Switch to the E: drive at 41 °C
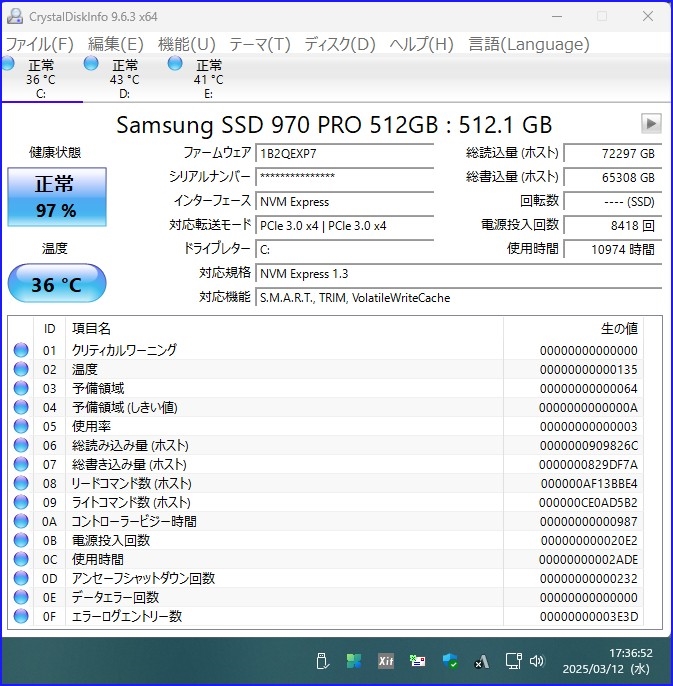This screenshot has height=686, width=673. 209,79
